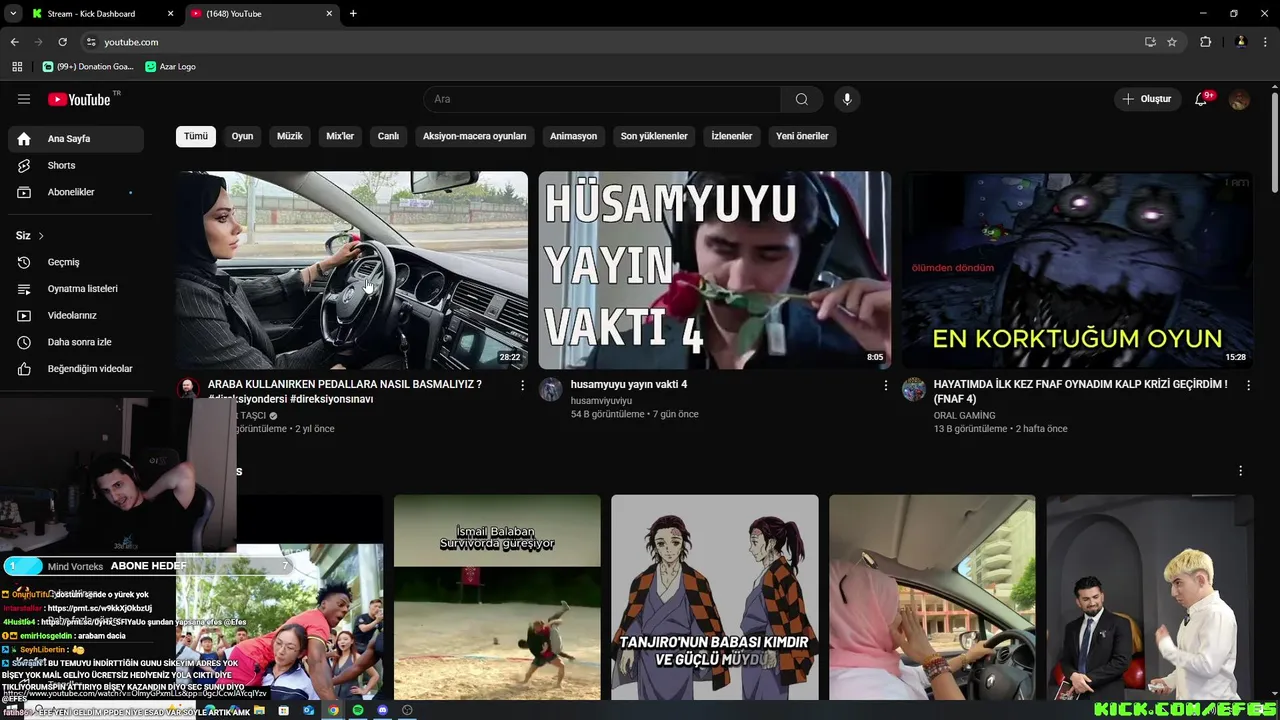Open the Azar Logo bookmark
Image resolution: width=1280 pixels, height=720 pixels.
point(170,67)
